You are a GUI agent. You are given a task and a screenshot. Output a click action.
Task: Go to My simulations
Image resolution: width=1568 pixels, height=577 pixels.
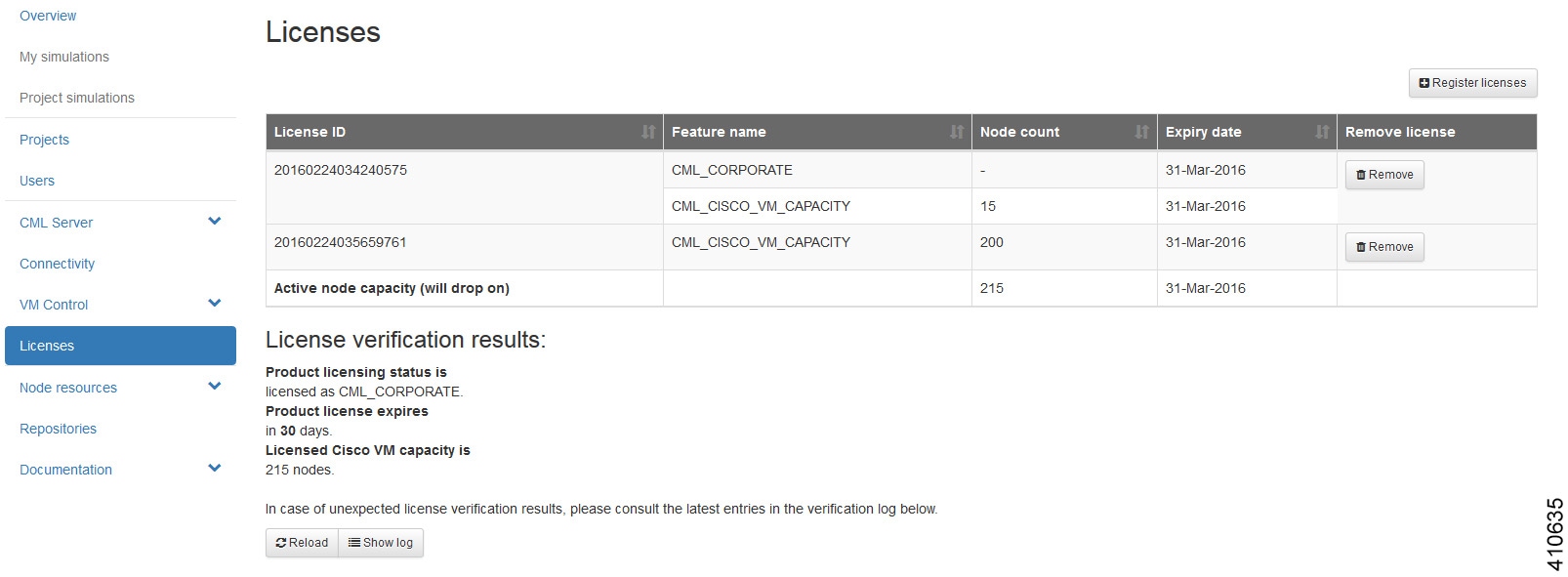64,57
